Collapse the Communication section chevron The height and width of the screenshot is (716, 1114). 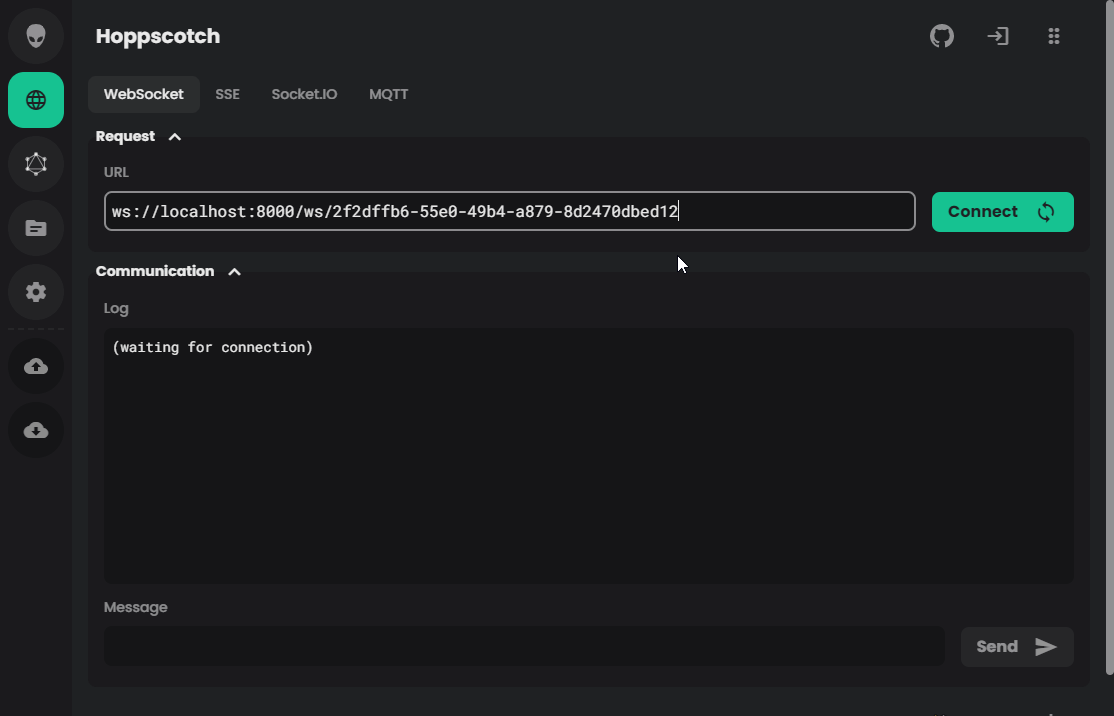pyautogui.click(x=234, y=271)
